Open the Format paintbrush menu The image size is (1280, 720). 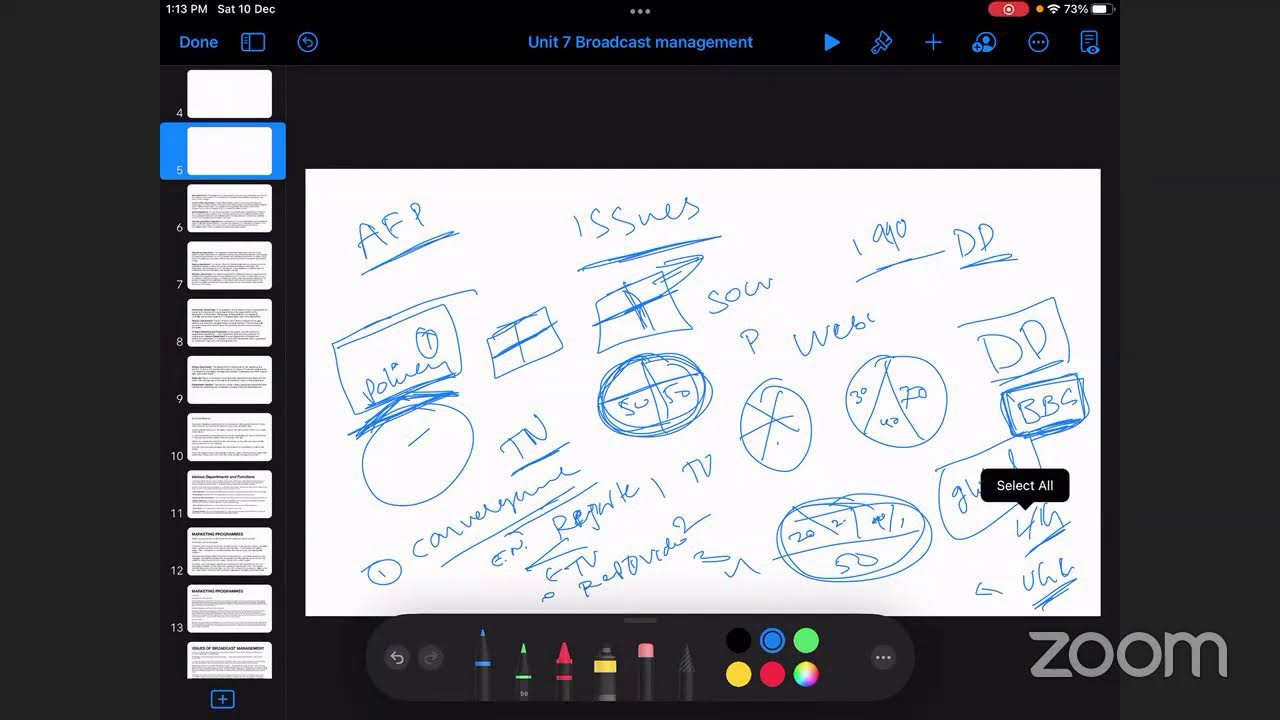click(881, 42)
